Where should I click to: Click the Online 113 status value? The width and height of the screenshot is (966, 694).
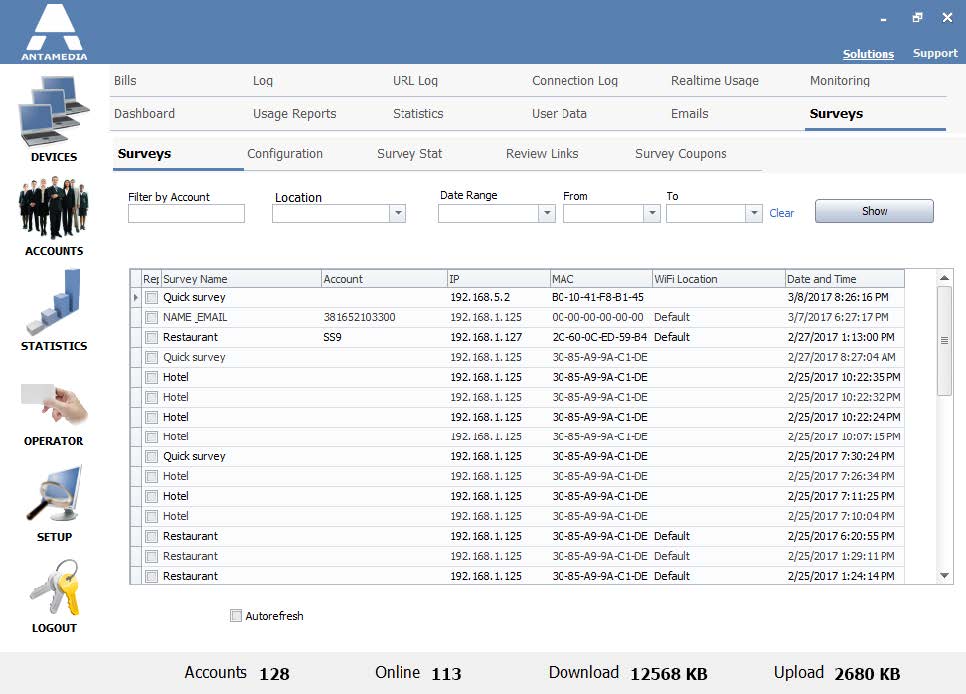coord(446,674)
